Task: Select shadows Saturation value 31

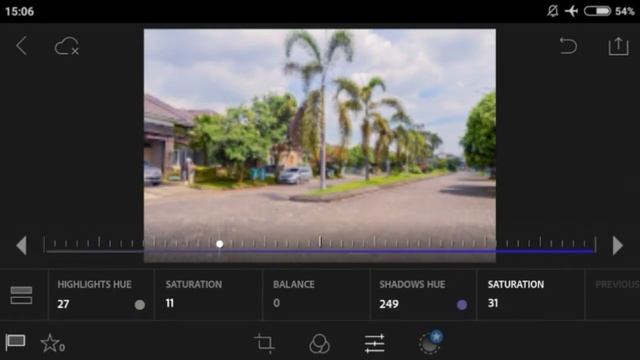Action: (531, 294)
